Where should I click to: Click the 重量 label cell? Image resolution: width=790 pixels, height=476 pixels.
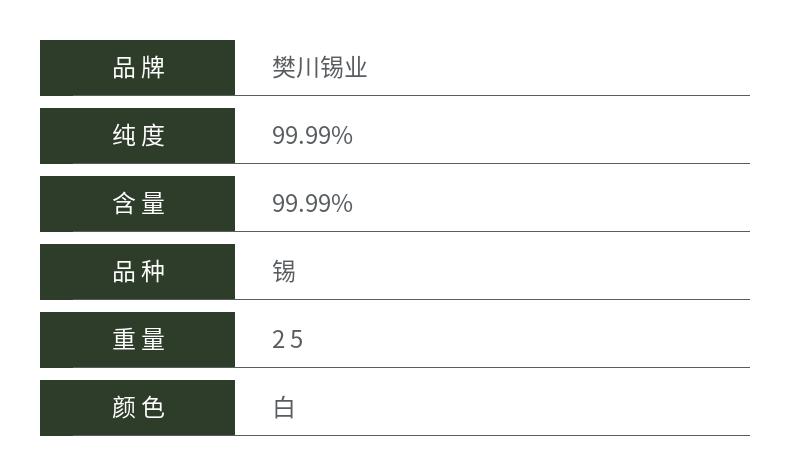click(138, 339)
